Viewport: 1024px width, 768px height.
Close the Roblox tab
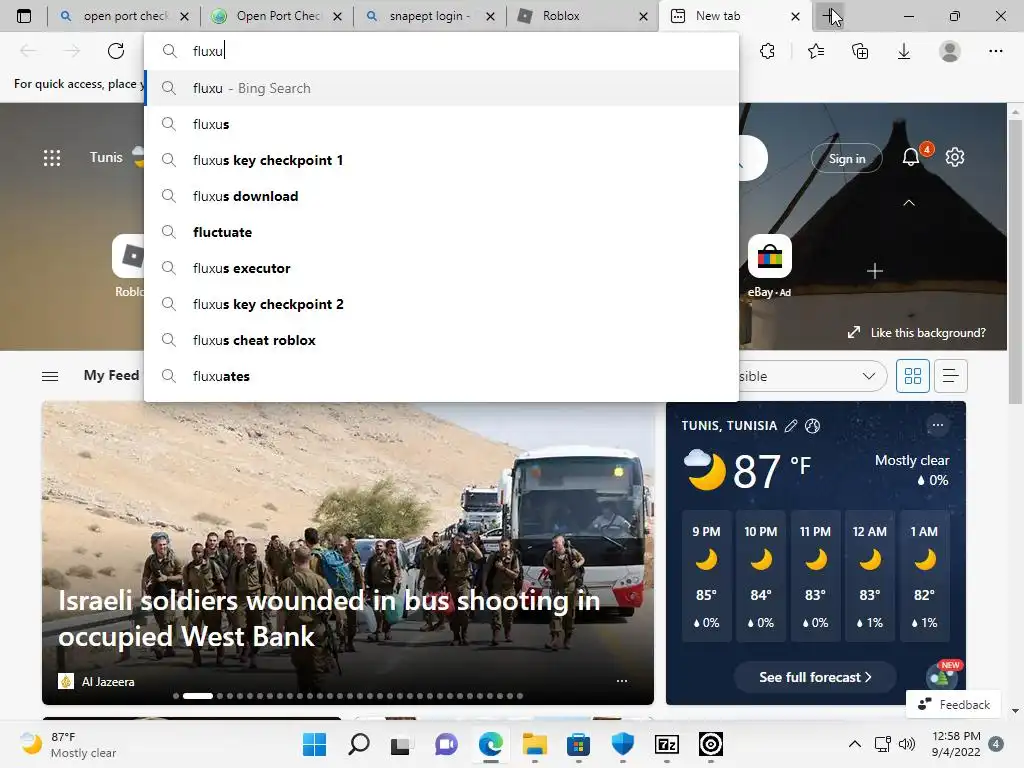(x=643, y=16)
